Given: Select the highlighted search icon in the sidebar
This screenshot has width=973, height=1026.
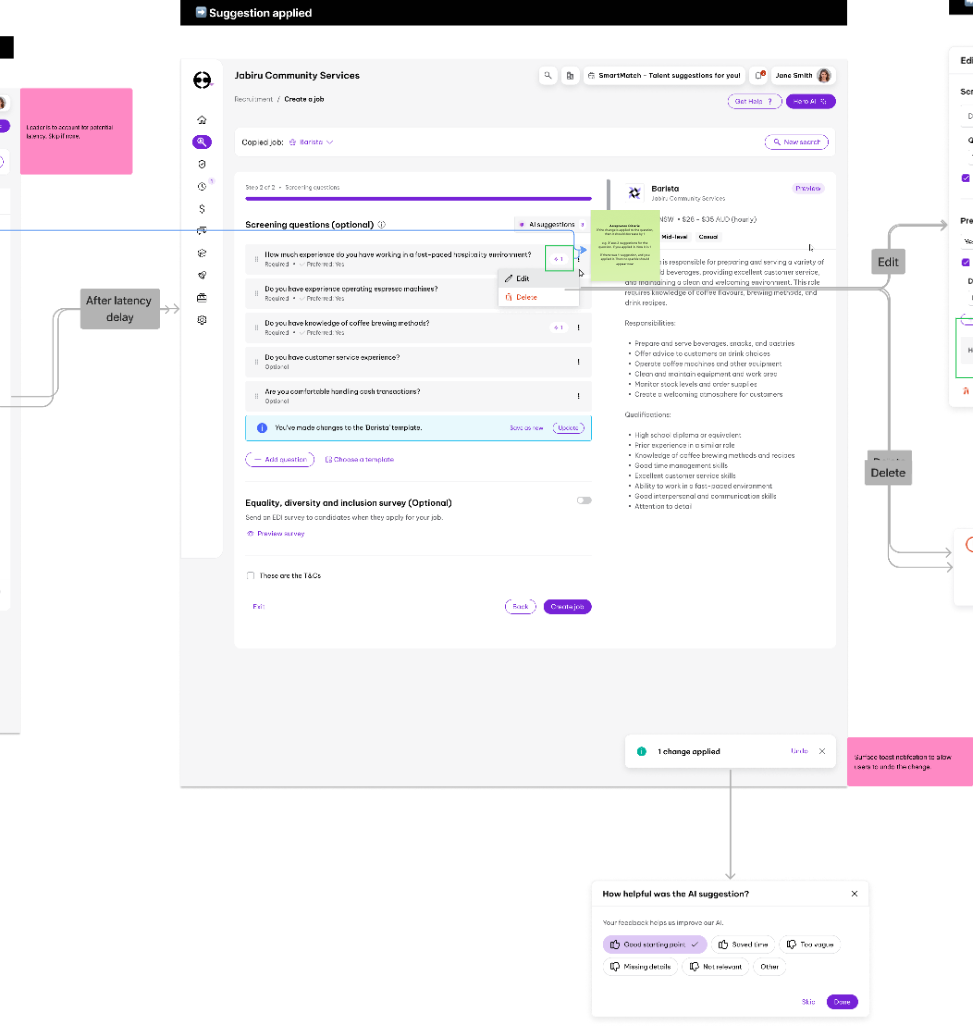Looking at the screenshot, I should pyautogui.click(x=202, y=142).
